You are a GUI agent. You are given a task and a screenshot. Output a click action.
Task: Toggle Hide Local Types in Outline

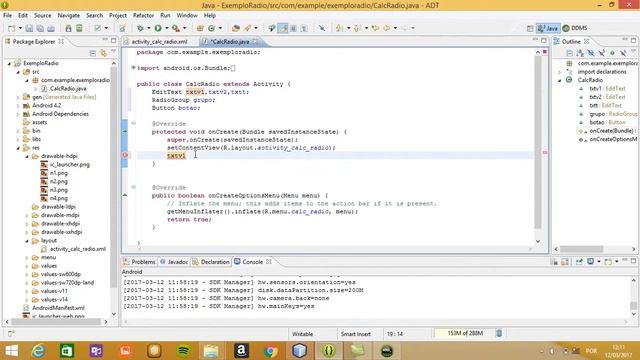coord(623,53)
